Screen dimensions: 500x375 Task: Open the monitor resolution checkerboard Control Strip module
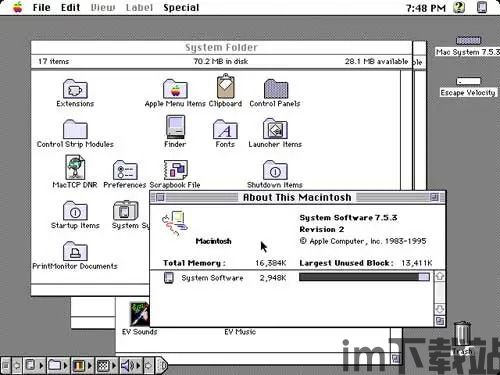click(x=106, y=366)
